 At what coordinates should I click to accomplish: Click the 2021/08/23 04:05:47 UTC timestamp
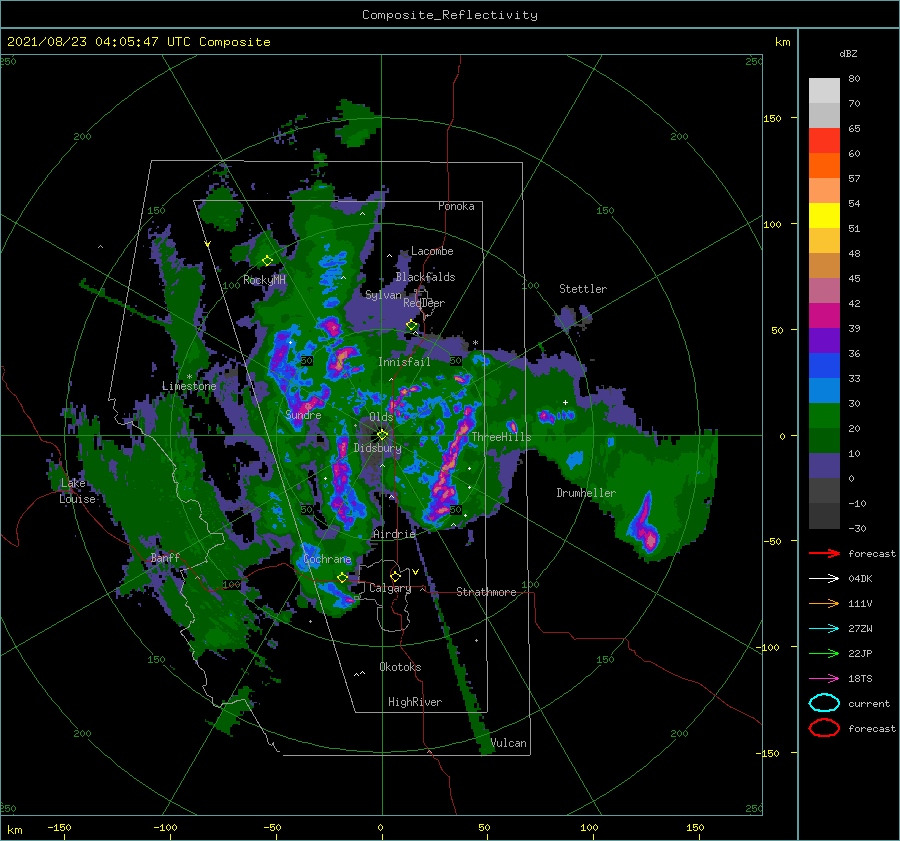click(x=138, y=42)
